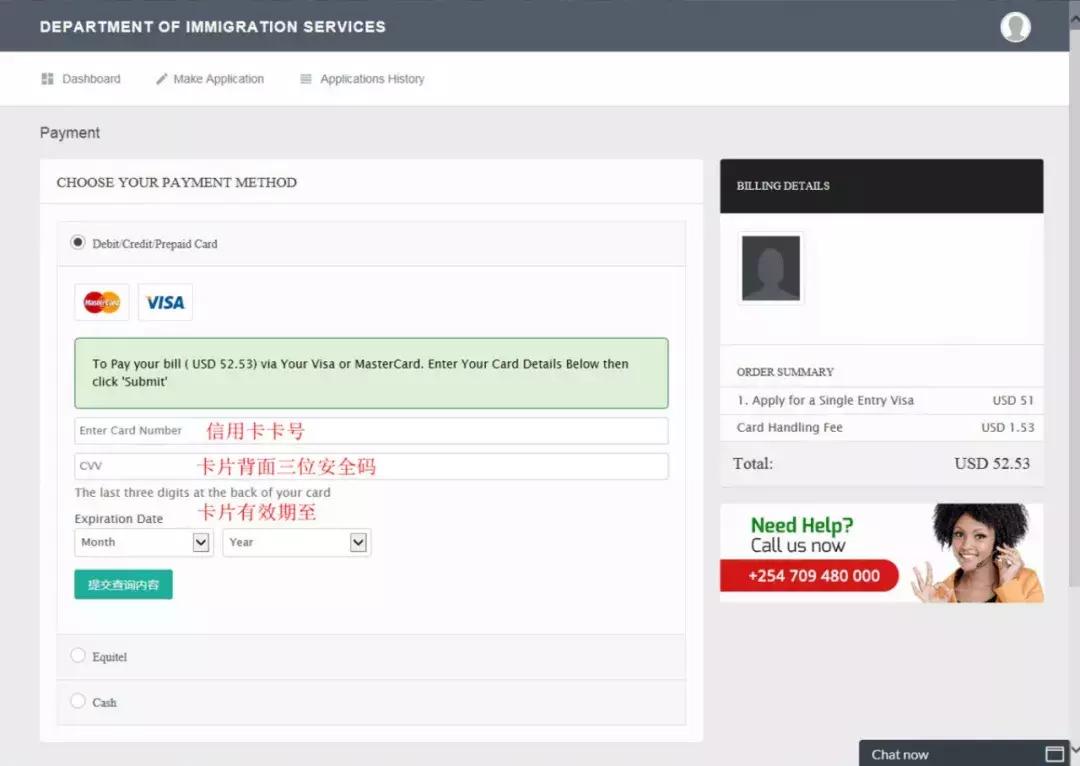Expand the Chat now window icon
1080x766 pixels.
1055,754
